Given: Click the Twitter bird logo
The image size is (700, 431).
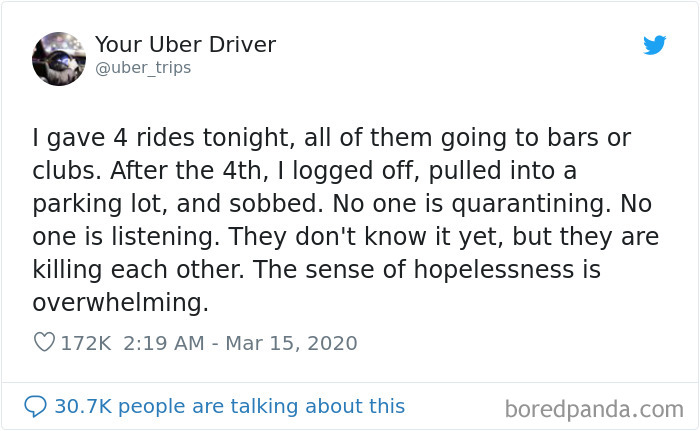Looking at the screenshot, I should 654,45.
